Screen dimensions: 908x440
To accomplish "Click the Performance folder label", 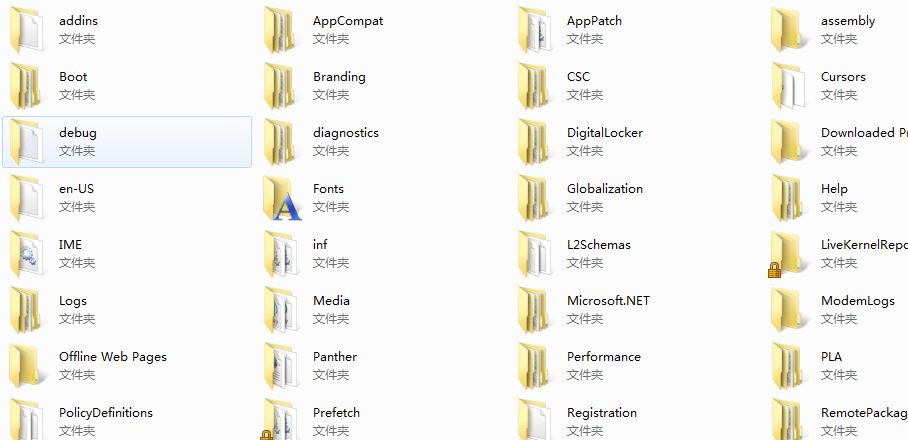I will click(603, 357).
